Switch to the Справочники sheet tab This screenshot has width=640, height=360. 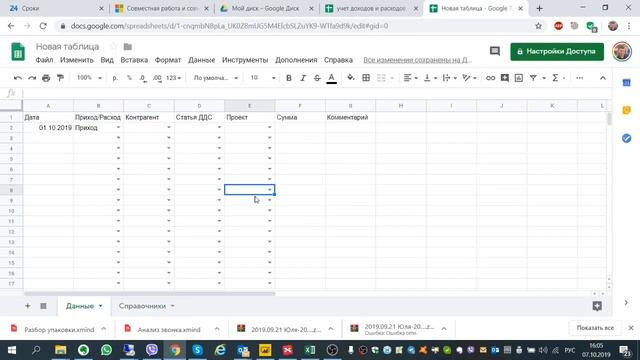(142, 306)
